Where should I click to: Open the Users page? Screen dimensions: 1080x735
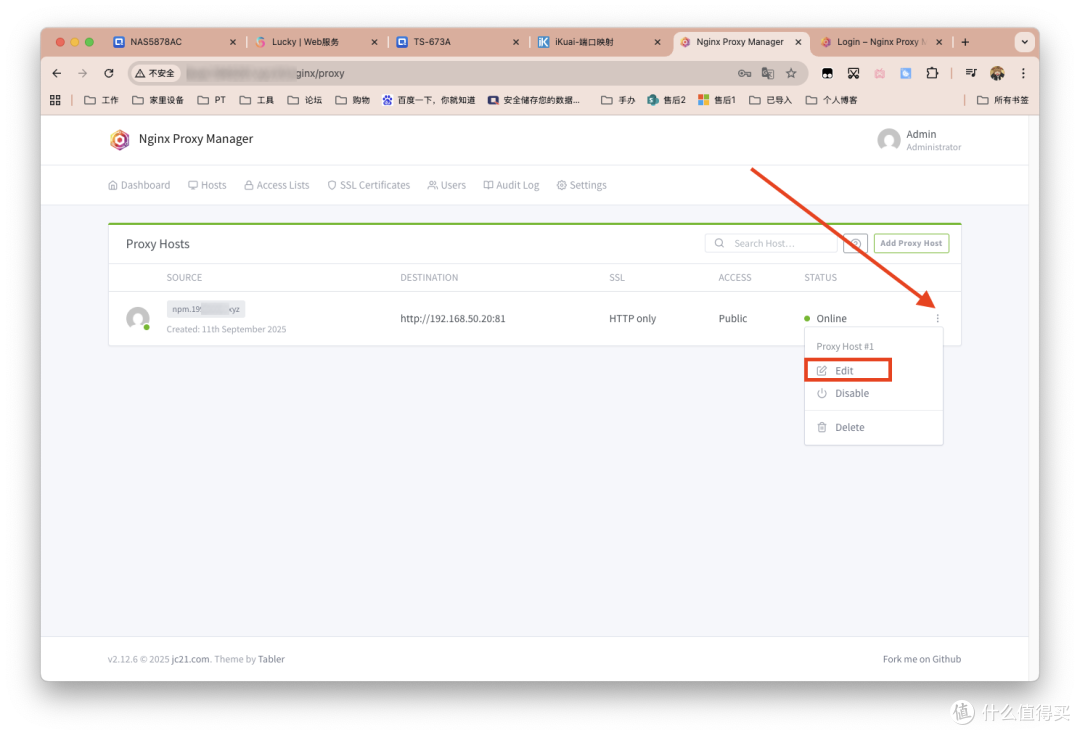(446, 185)
